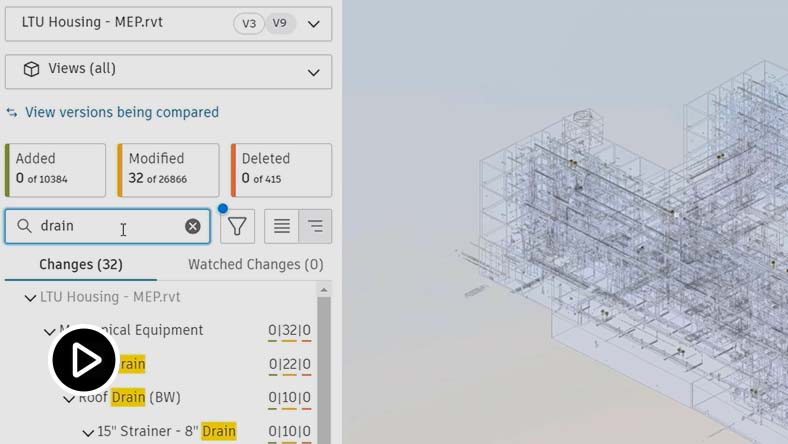Open View versions being compared link

click(122, 112)
